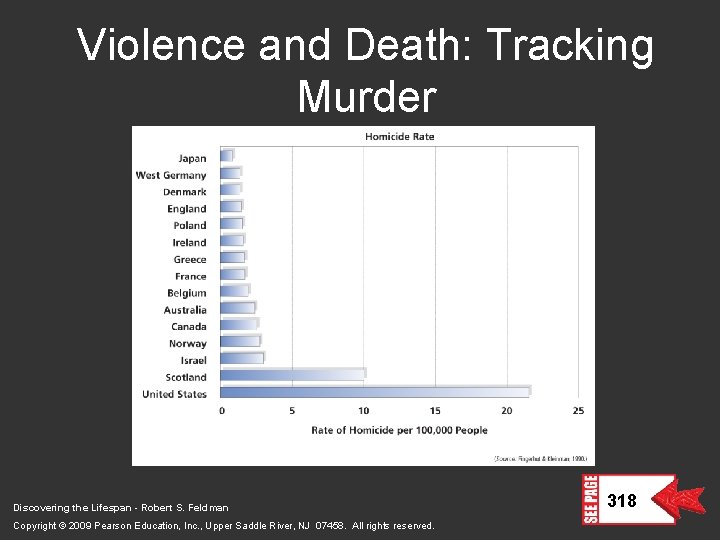Click the axis title 'Rate of Homicide per 100,000 People'
Viewport: 720px width, 540px height.
click(x=399, y=431)
